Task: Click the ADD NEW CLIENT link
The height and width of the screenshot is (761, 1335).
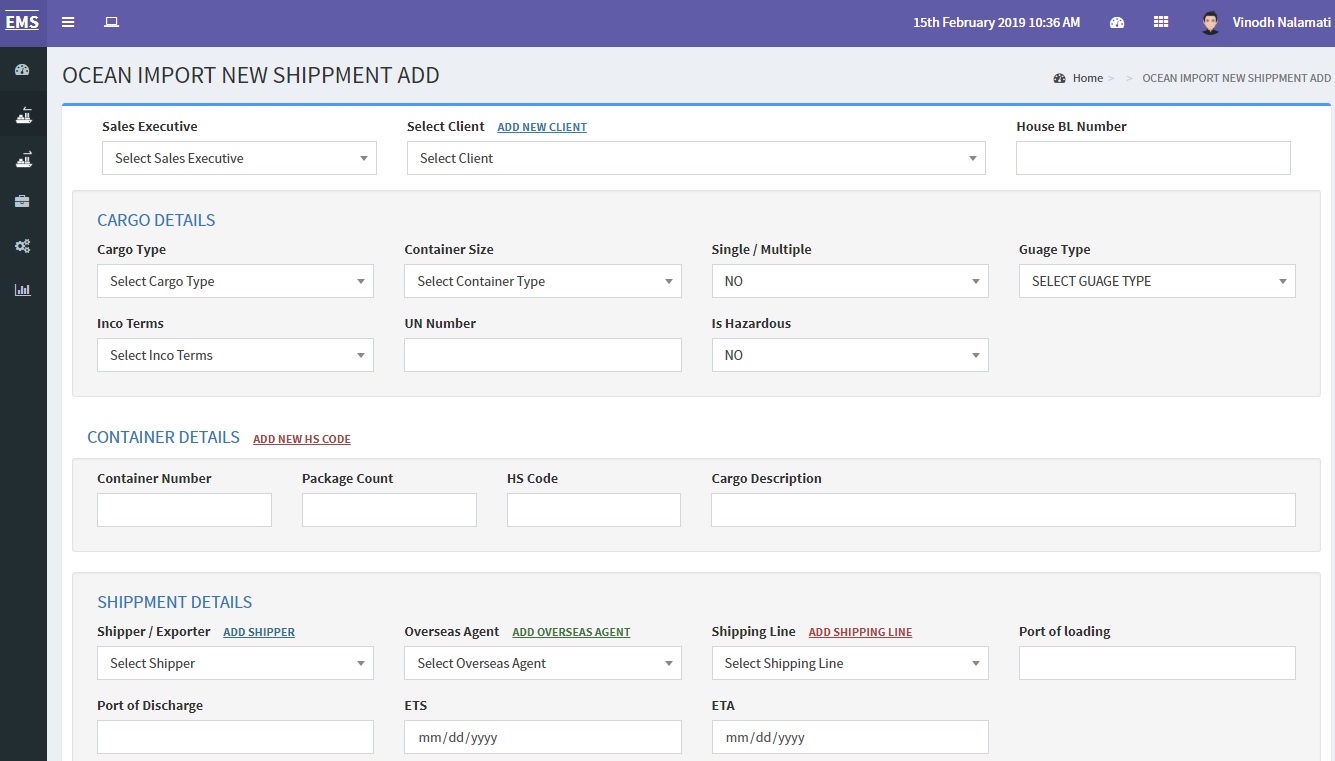Action: [x=542, y=127]
